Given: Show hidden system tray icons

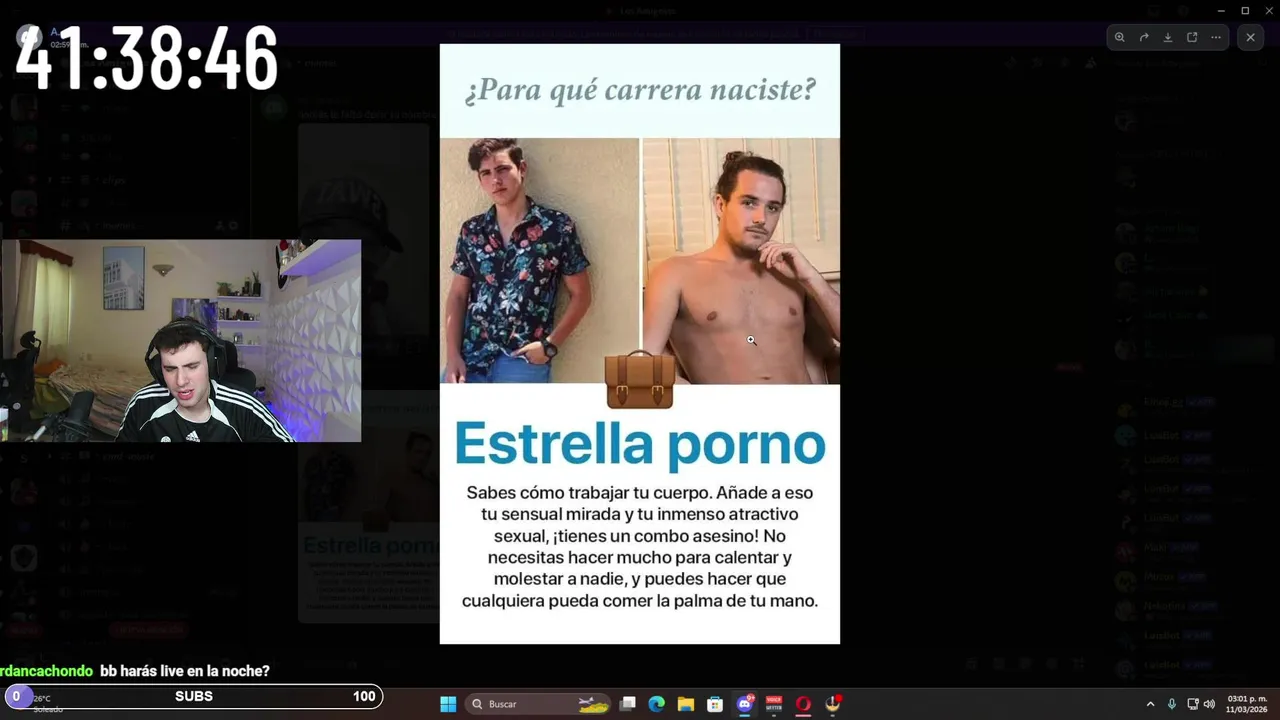Looking at the screenshot, I should tap(1150, 704).
